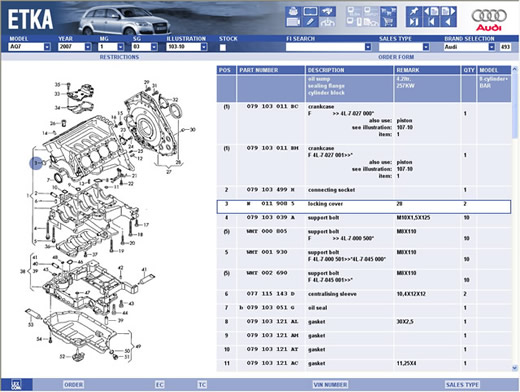Go to previous illustration page icon

click(431, 12)
